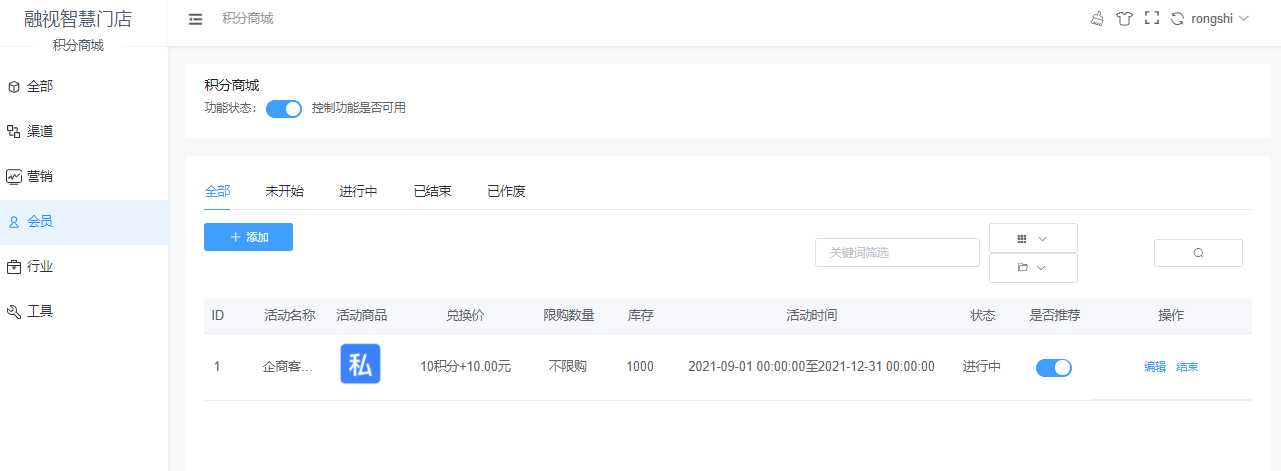Switch to the 进行中 tab
Screen dimensions: 1281x471
[358, 191]
